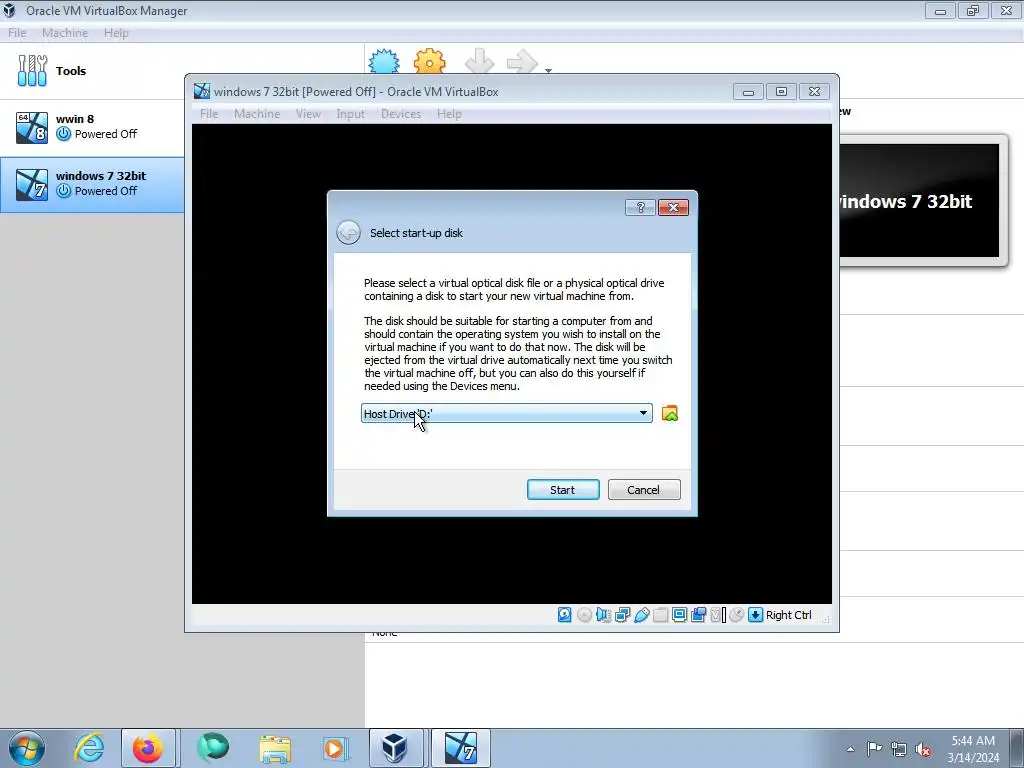Open Windows Explorer folder on taskbar
1024x768 pixels.
(x=275, y=748)
